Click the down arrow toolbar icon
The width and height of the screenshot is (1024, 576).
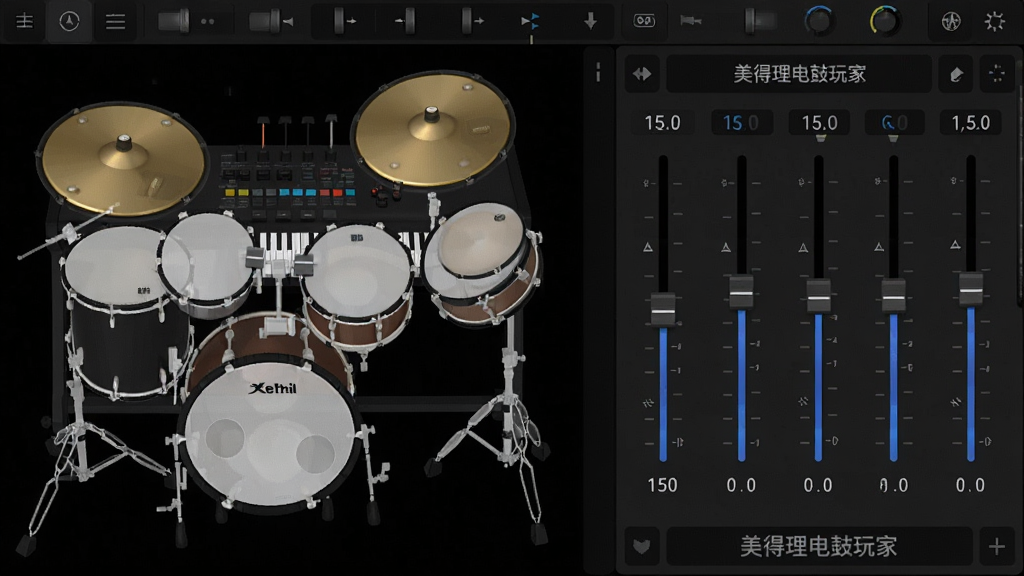pyautogui.click(x=590, y=22)
